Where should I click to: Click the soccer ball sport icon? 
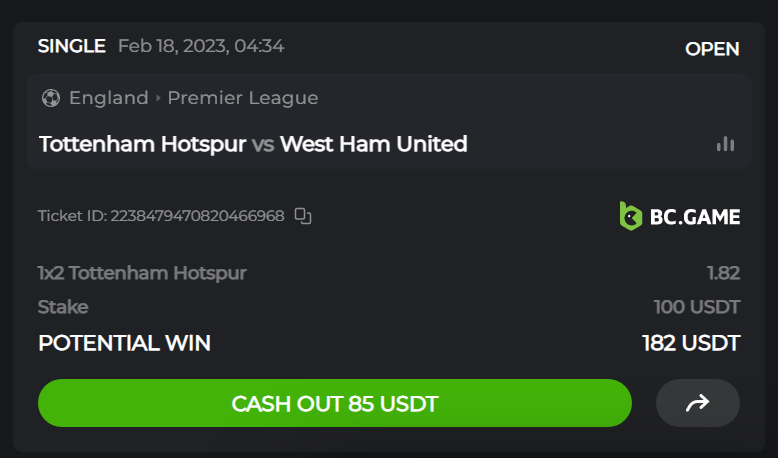(51, 98)
